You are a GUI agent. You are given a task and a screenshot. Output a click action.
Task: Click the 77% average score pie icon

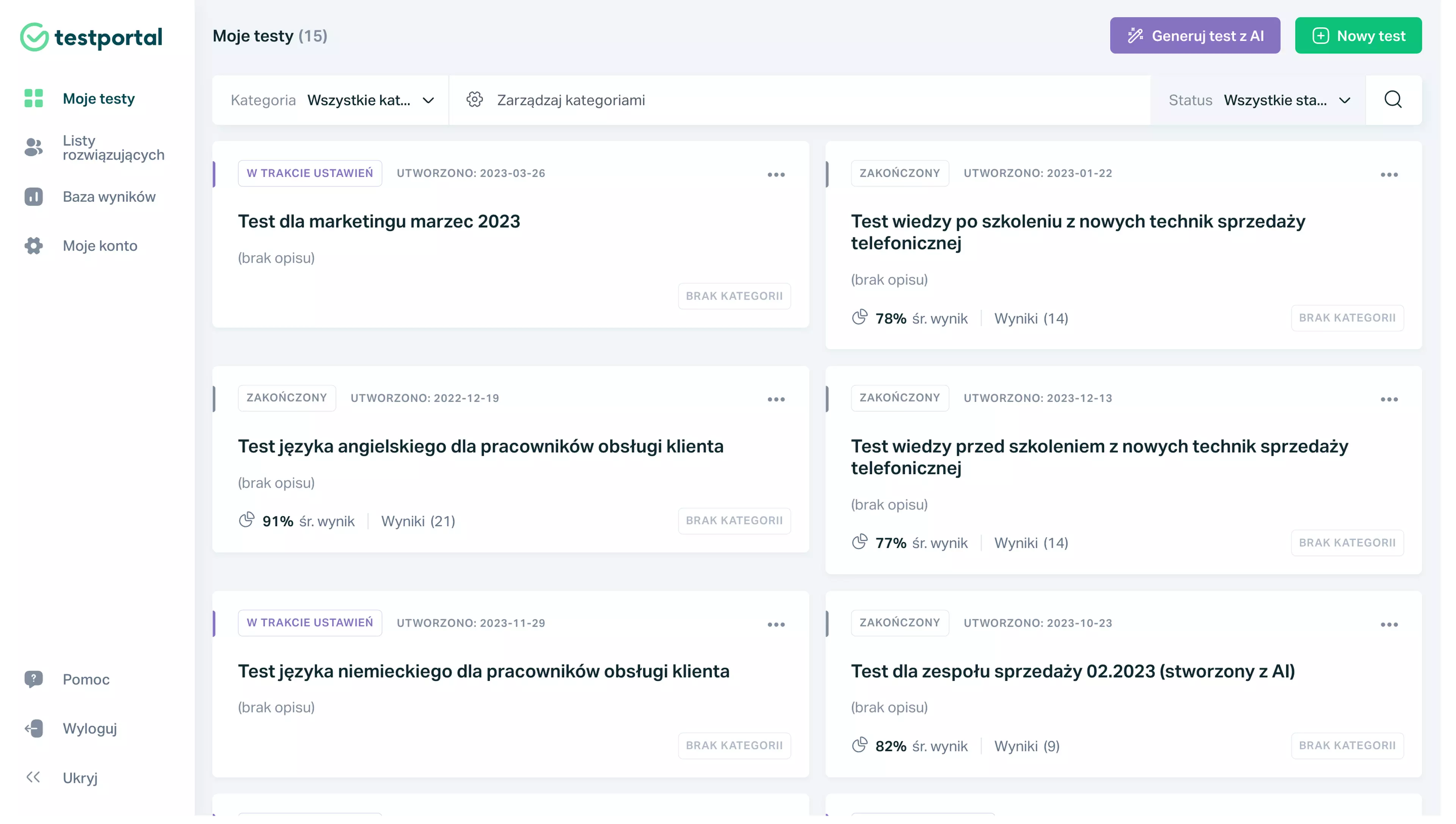860,542
